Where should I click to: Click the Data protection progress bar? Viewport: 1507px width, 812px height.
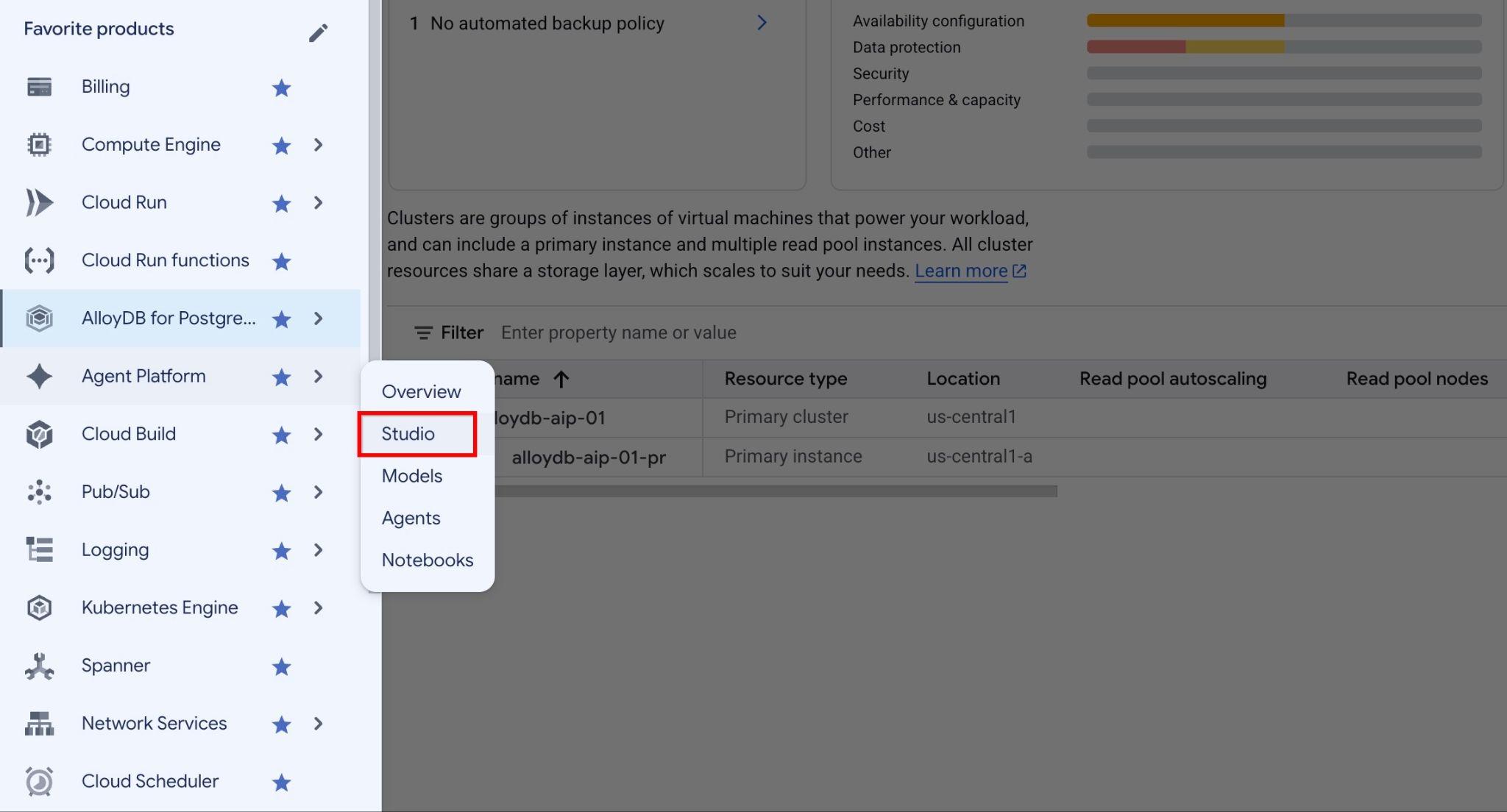coord(1284,47)
